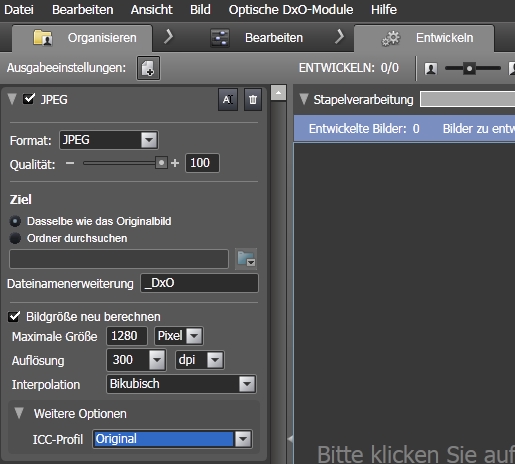Select Ordner durchsuchen radio button
Viewport: 515px width, 464px height.
tap(15, 238)
